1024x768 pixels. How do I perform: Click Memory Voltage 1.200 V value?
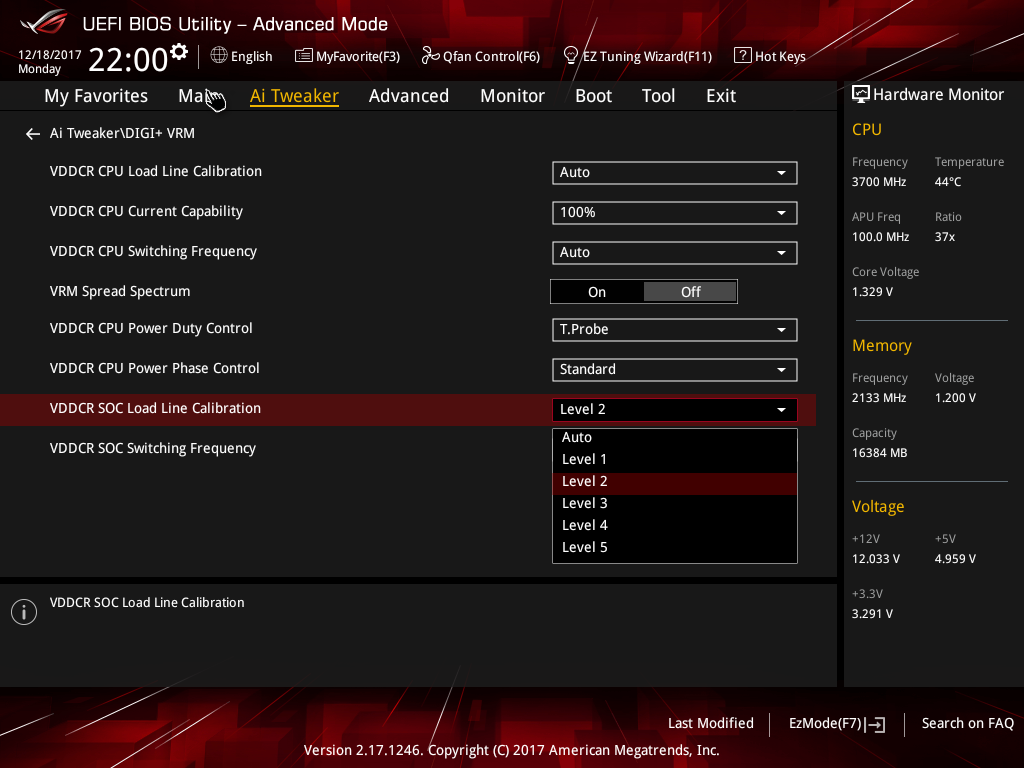pyautogui.click(x=955, y=398)
